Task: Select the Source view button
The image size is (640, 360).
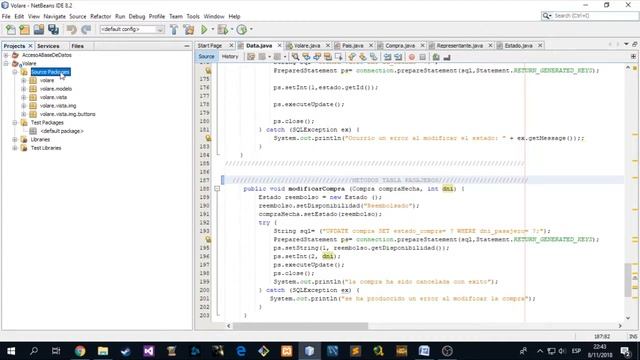Action: pyautogui.click(x=206, y=57)
